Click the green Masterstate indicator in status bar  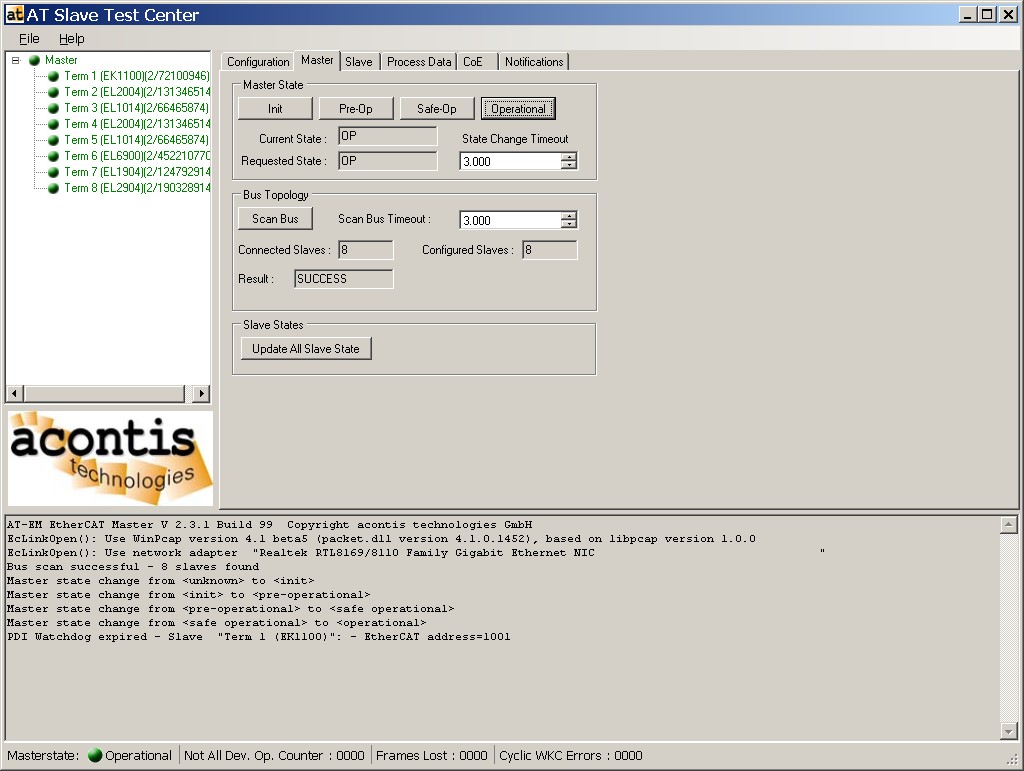95,756
